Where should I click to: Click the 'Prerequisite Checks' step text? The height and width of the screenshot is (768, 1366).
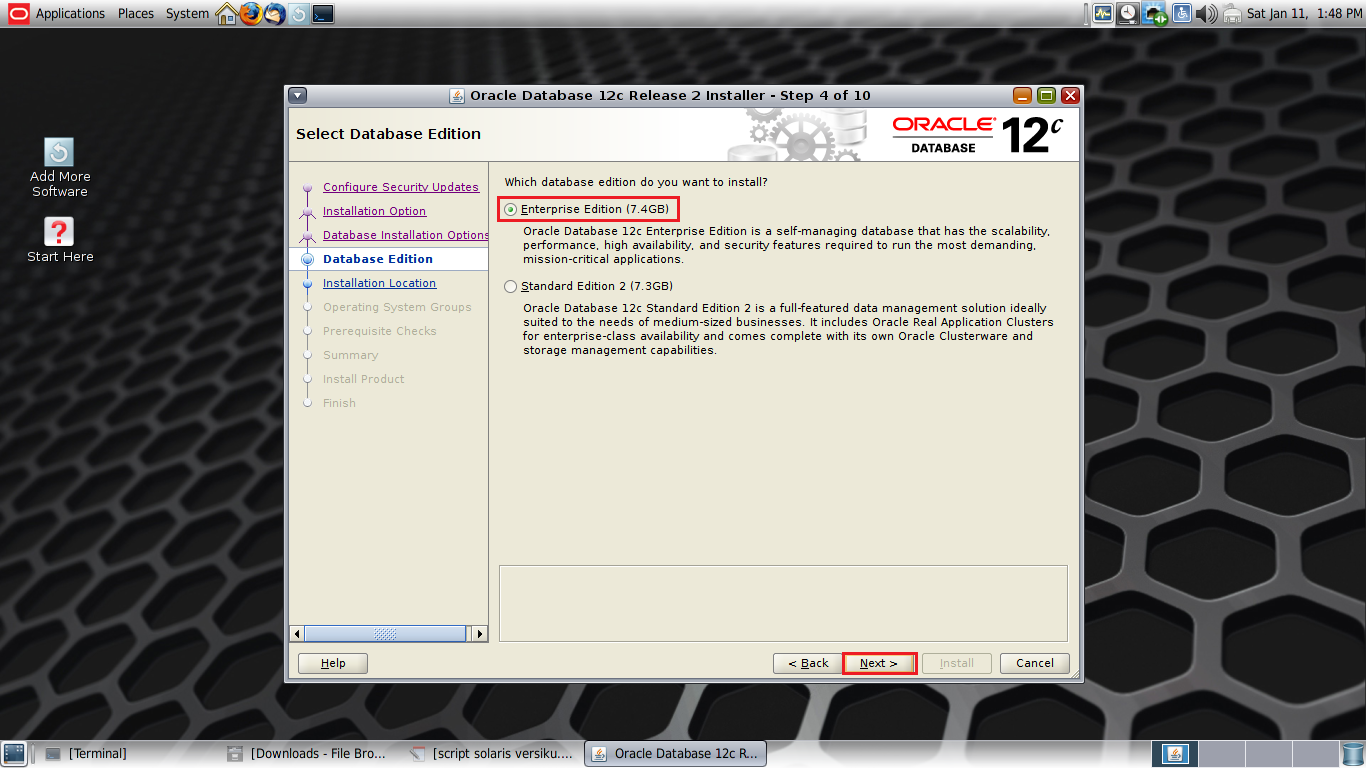point(380,331)
